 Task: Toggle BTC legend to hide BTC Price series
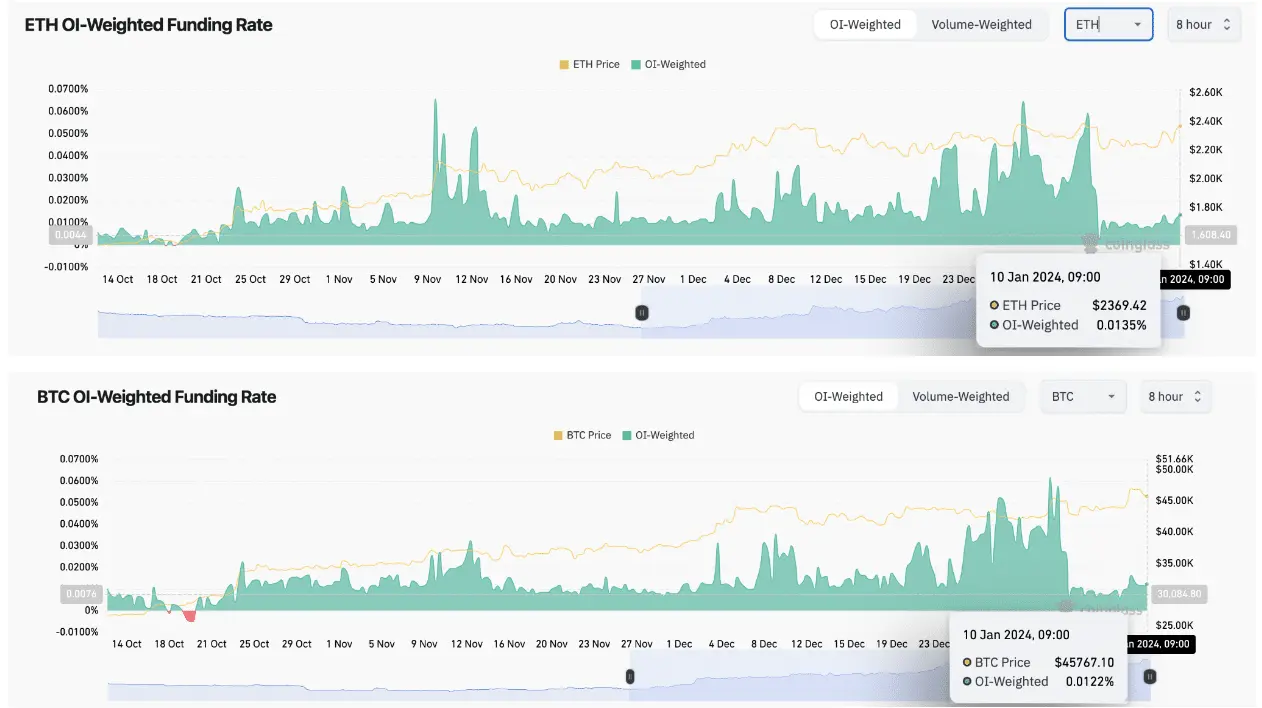[x=582, y=435]
